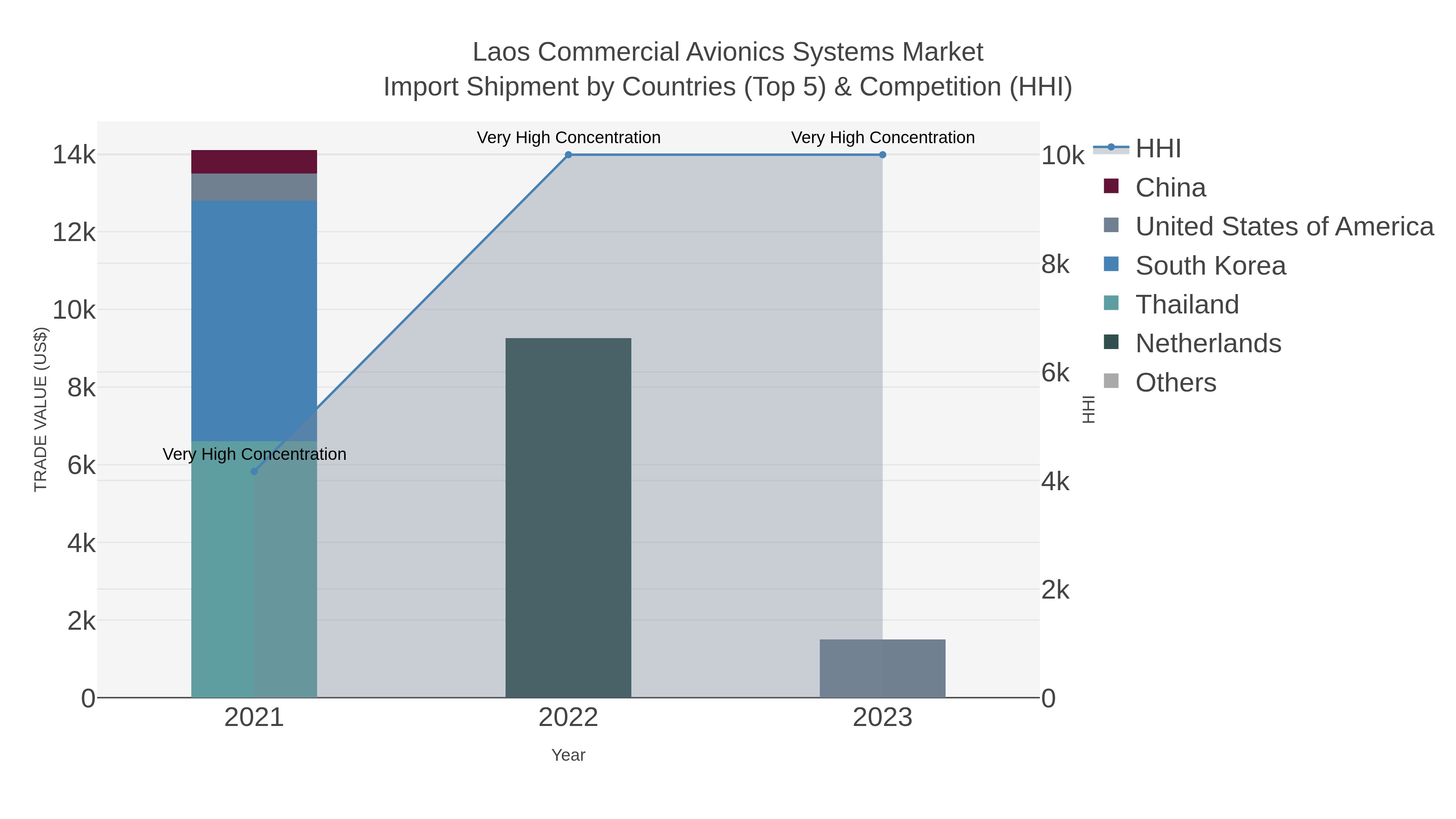
Task: Click the chart title Laos Commercial Avionics Systems Market
Action: [x=728, y=52]
